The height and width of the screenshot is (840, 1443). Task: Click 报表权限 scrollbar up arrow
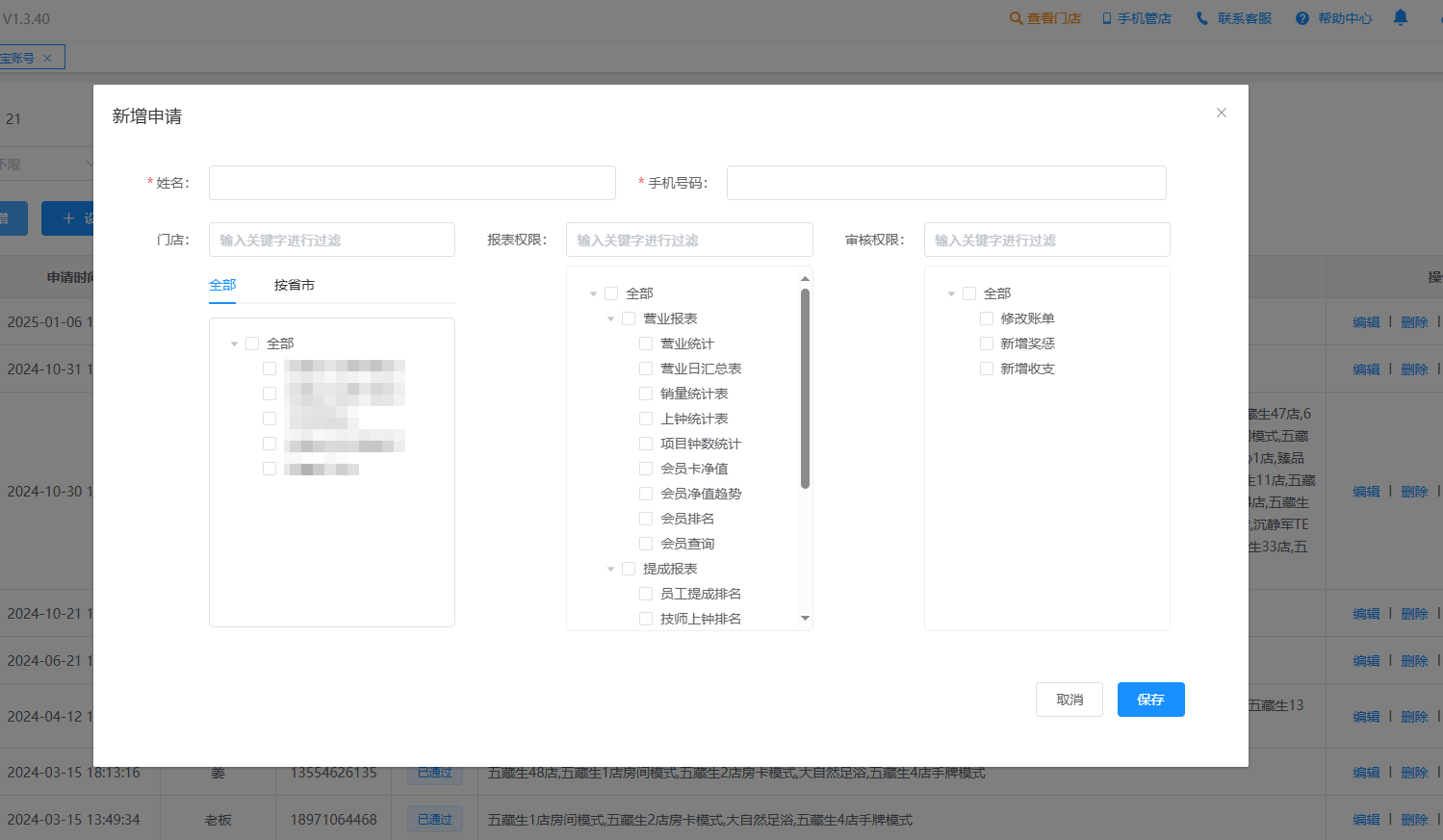(x=805, y=279)
